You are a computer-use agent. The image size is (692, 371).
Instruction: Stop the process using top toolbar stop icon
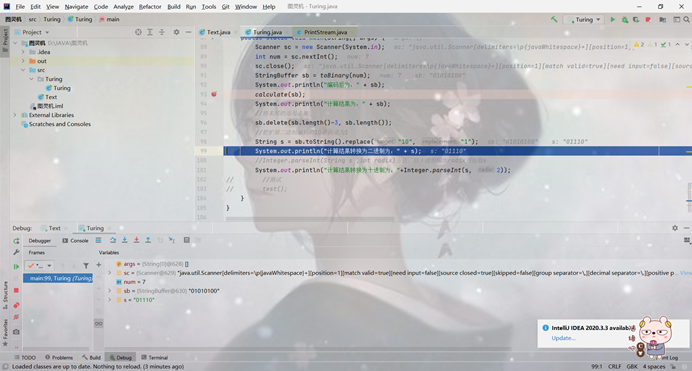(x=648, y=19)
